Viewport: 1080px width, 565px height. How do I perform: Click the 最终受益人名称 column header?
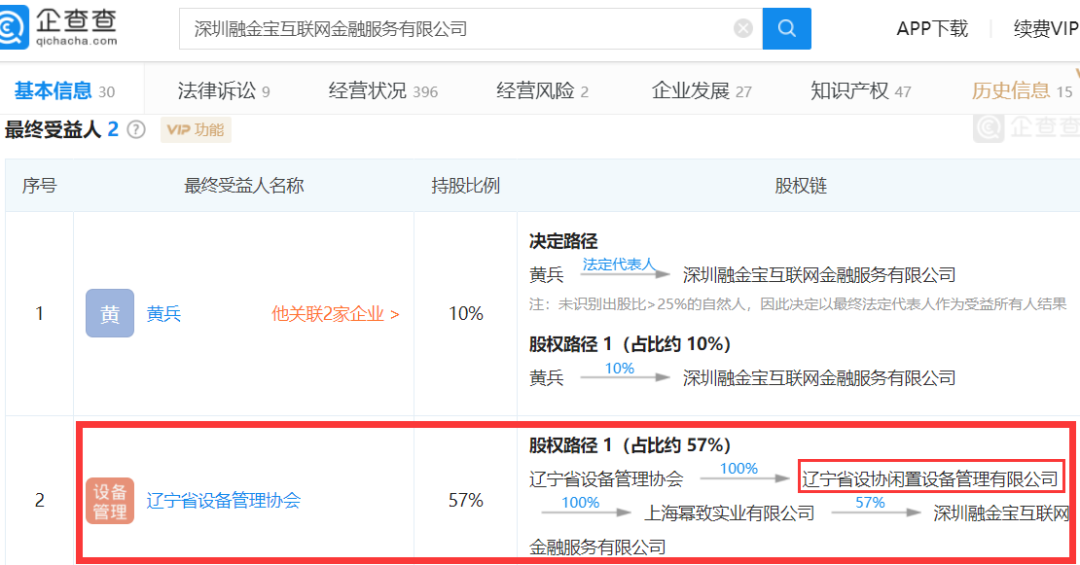point(244,185)
